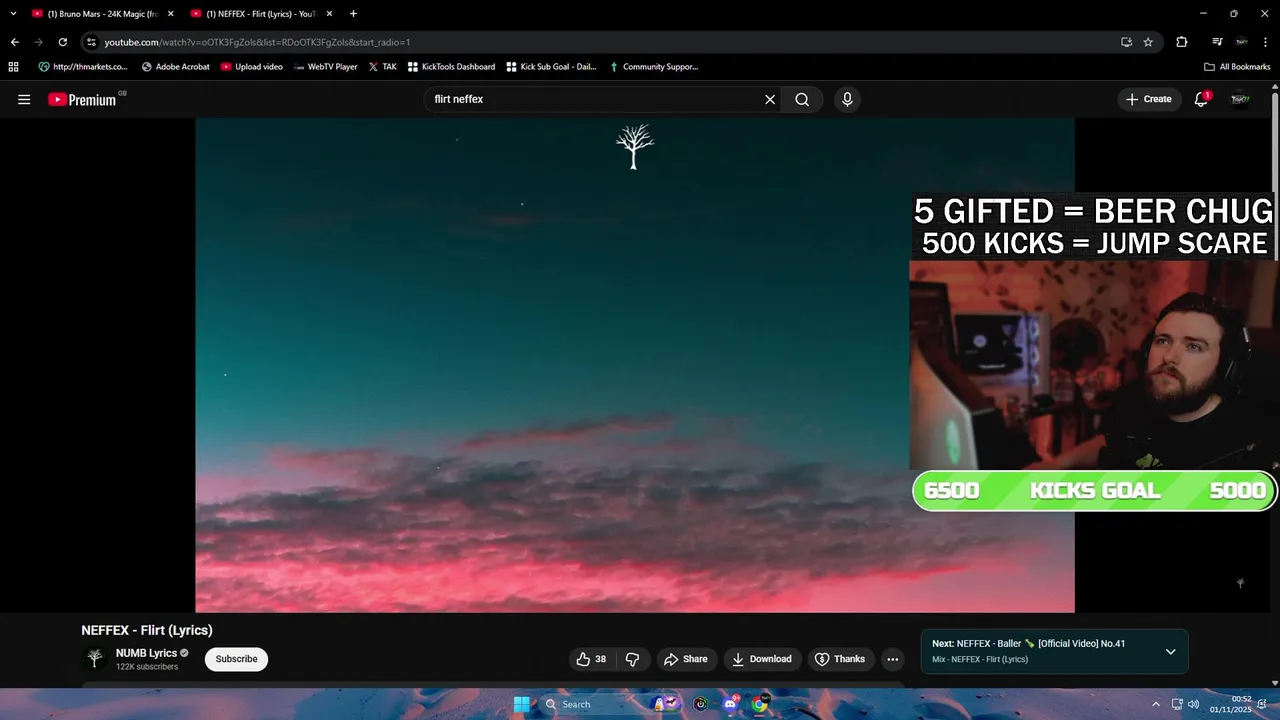
Task: Open a new browser tab
Action: coord(353,14)
